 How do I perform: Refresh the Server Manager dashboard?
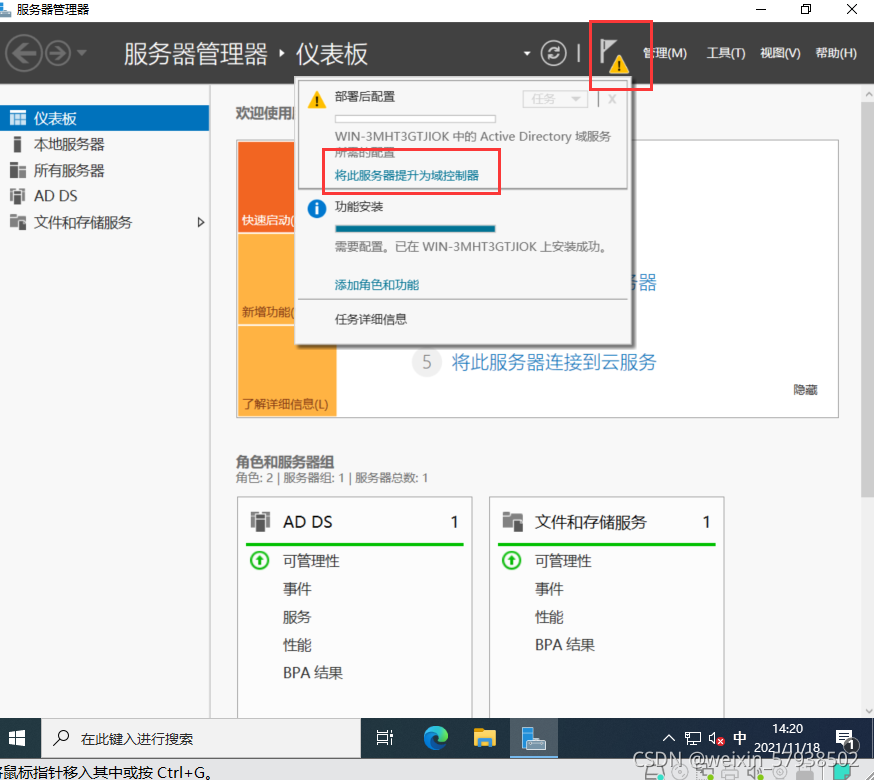[x=553, y=54]
